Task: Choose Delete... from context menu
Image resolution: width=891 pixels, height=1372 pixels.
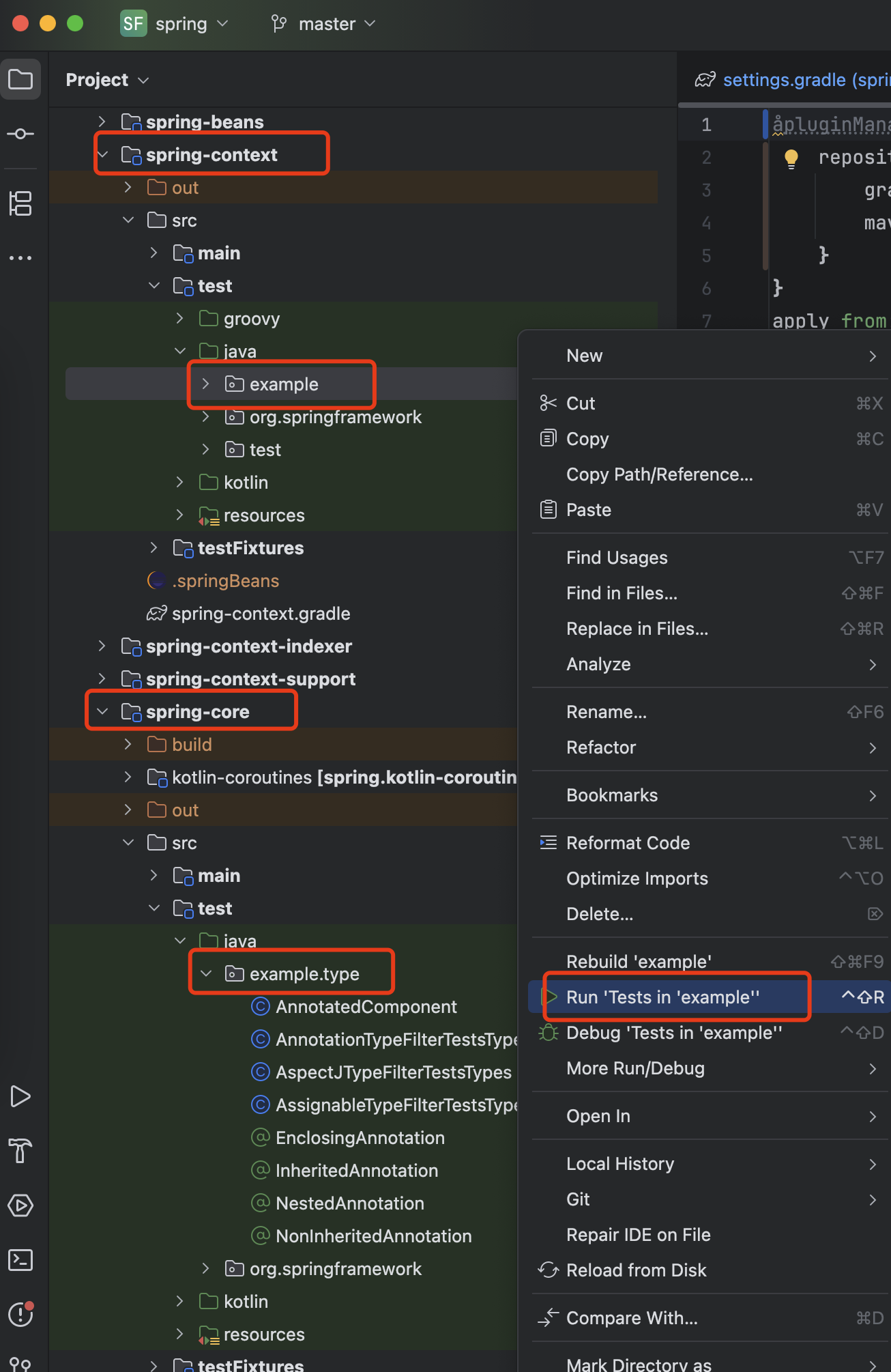Action: click(710, 914)
